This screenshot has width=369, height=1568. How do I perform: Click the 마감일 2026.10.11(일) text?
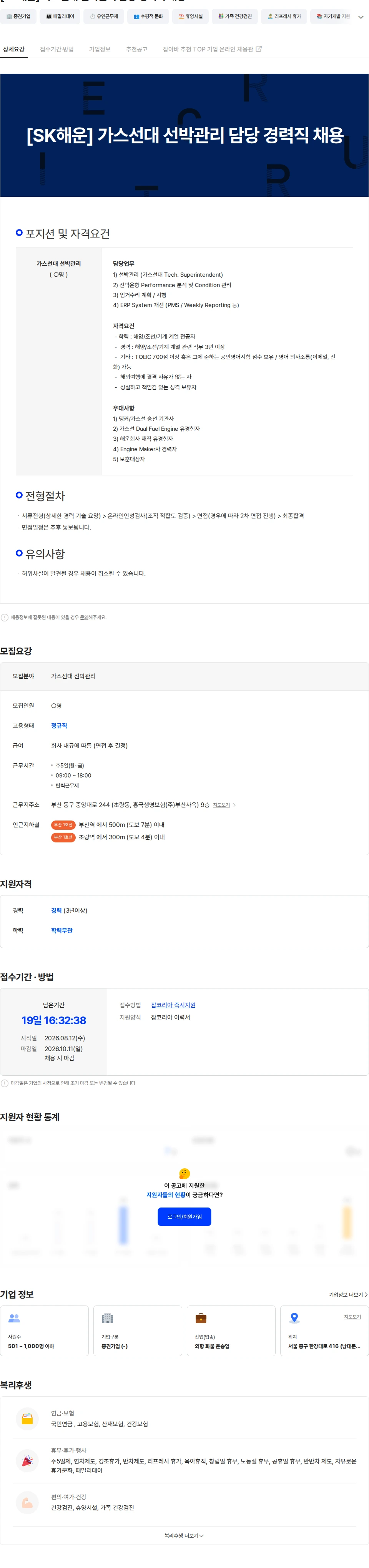63,1049
